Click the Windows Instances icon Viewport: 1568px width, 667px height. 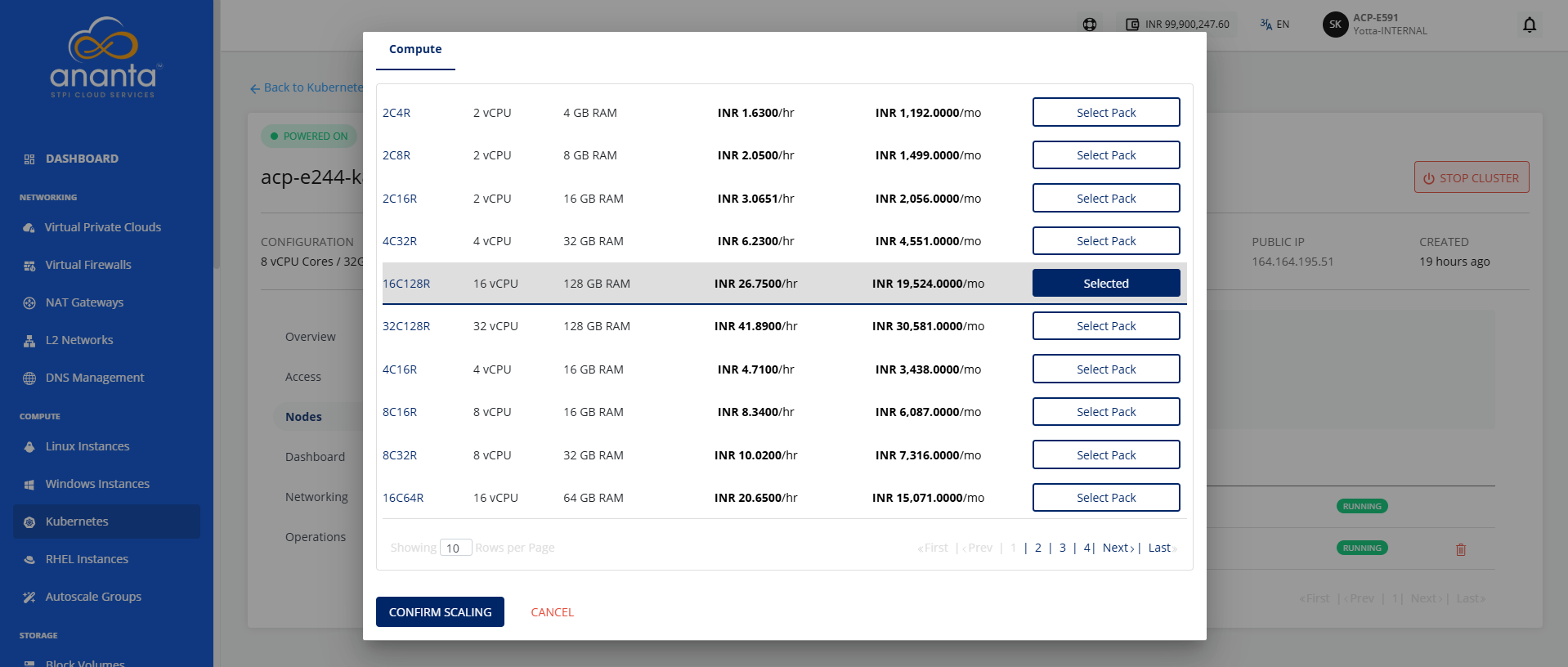pos(29,485)
